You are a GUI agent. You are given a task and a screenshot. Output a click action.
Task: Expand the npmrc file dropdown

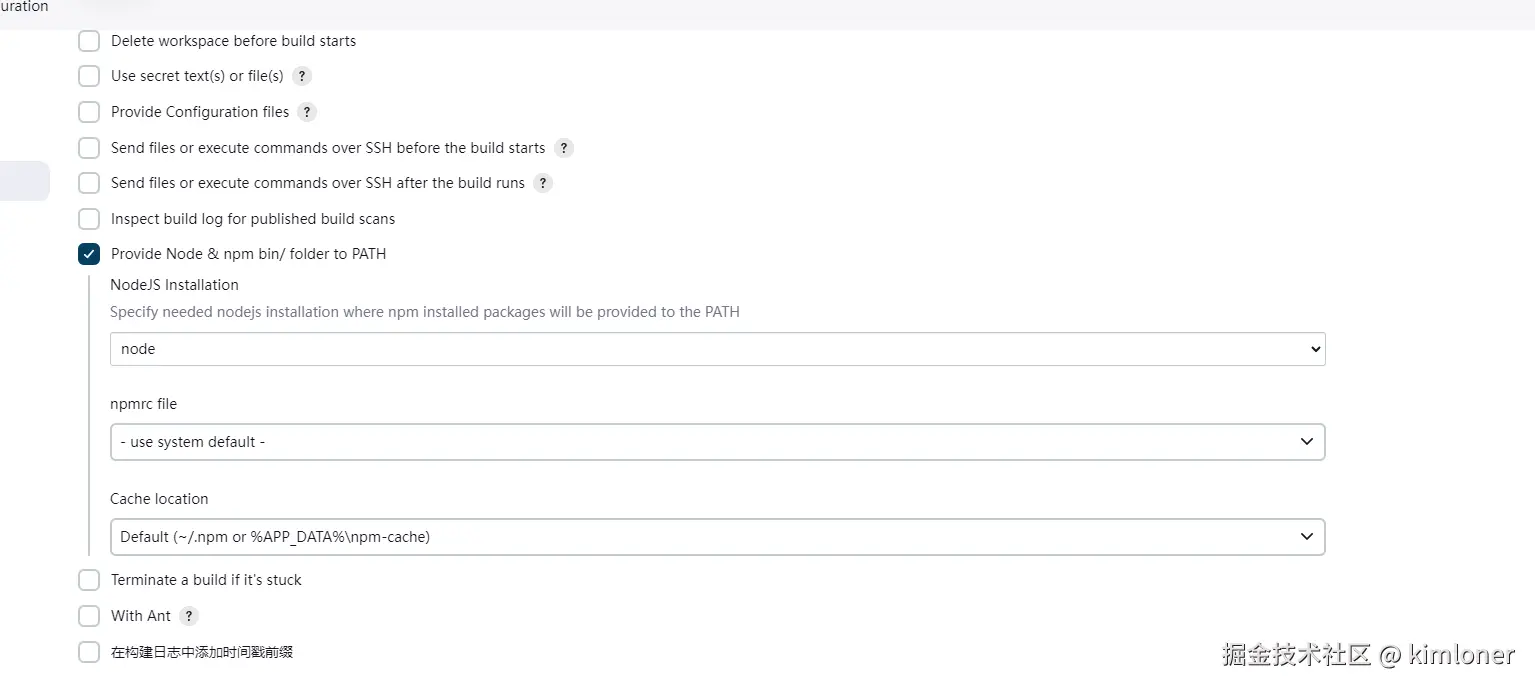click(x=717, y=442)
